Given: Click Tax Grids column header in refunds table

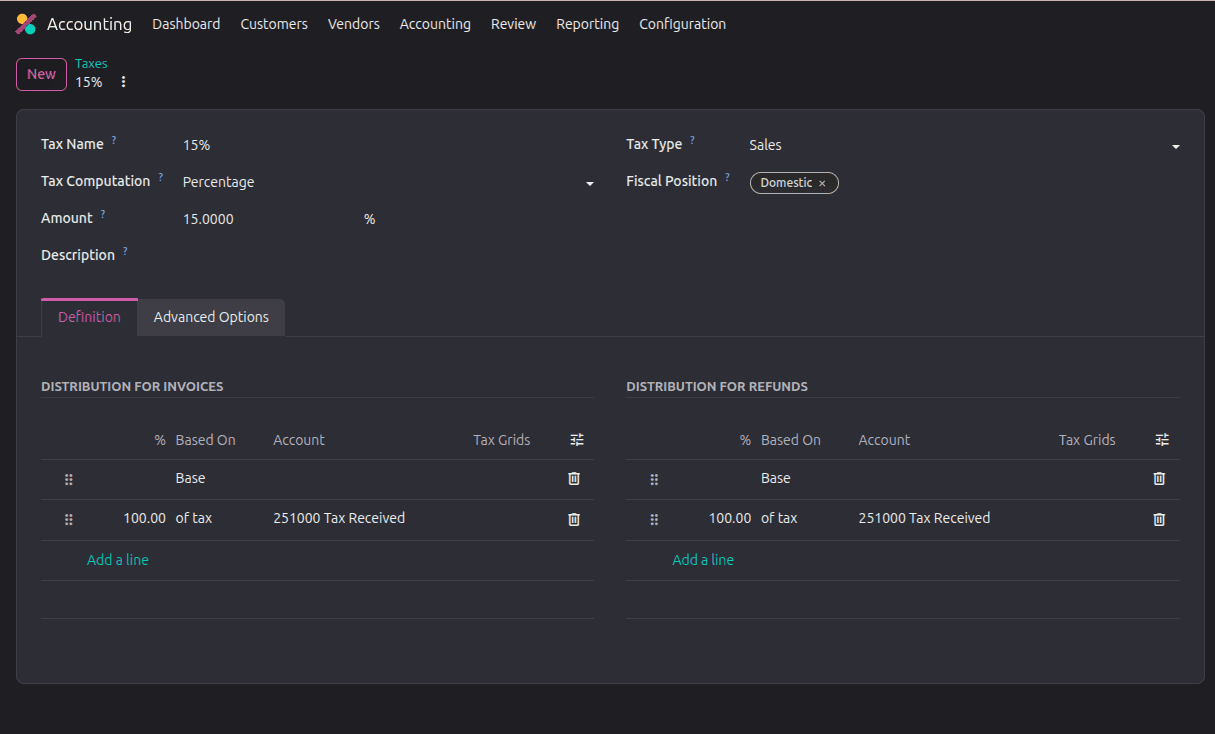Looking at the screenshot, I should [1087, 440].
